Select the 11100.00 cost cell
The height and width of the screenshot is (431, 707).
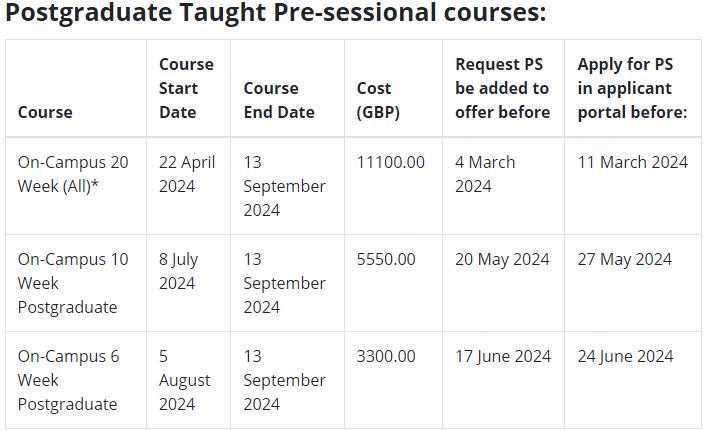tap(390, 162)
